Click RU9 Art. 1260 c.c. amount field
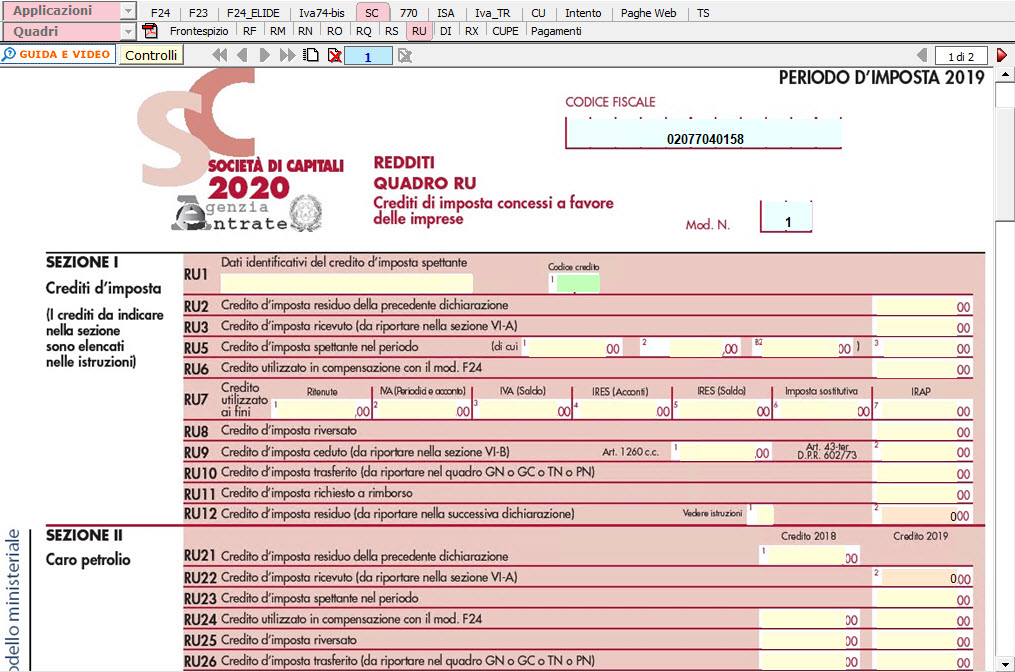Image resolution: width=1015 pixels, height=672 pixels. pos(724,452)
